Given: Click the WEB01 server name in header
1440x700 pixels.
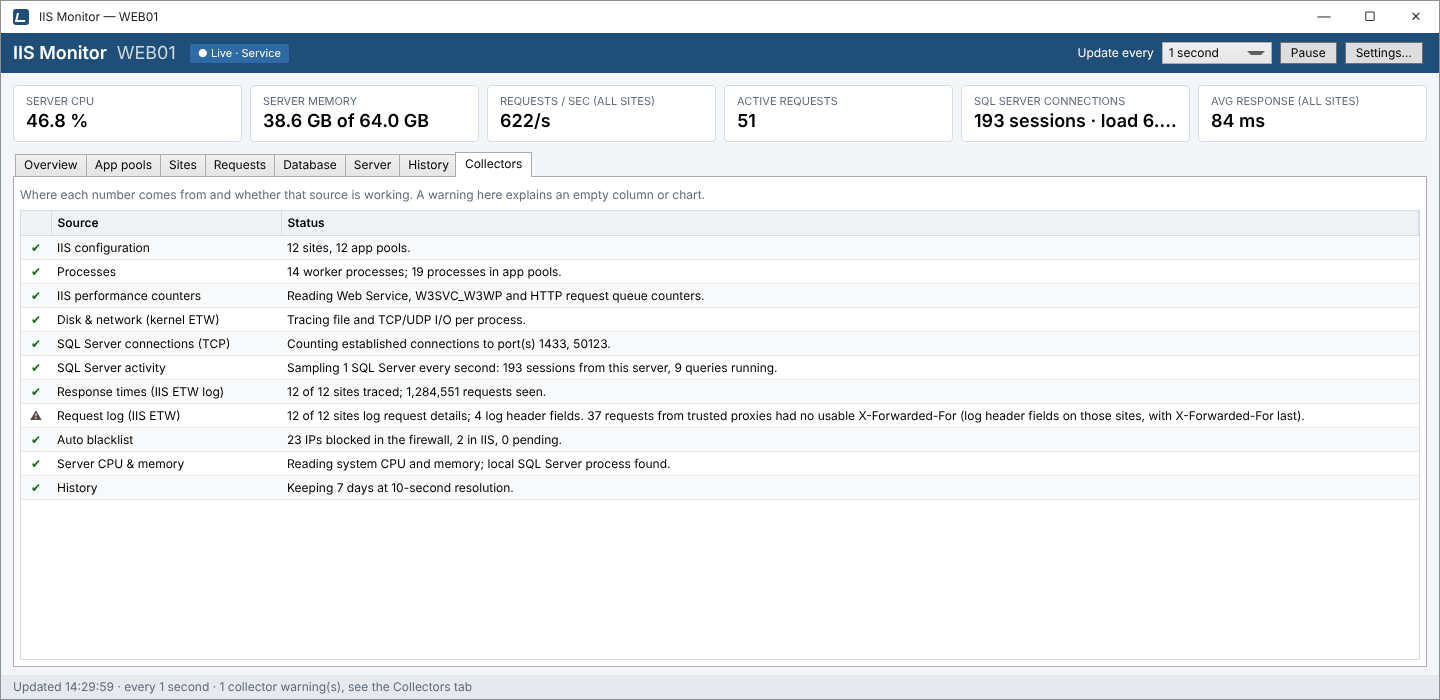Looking at the screenshot, I should [x=147, y=53].
